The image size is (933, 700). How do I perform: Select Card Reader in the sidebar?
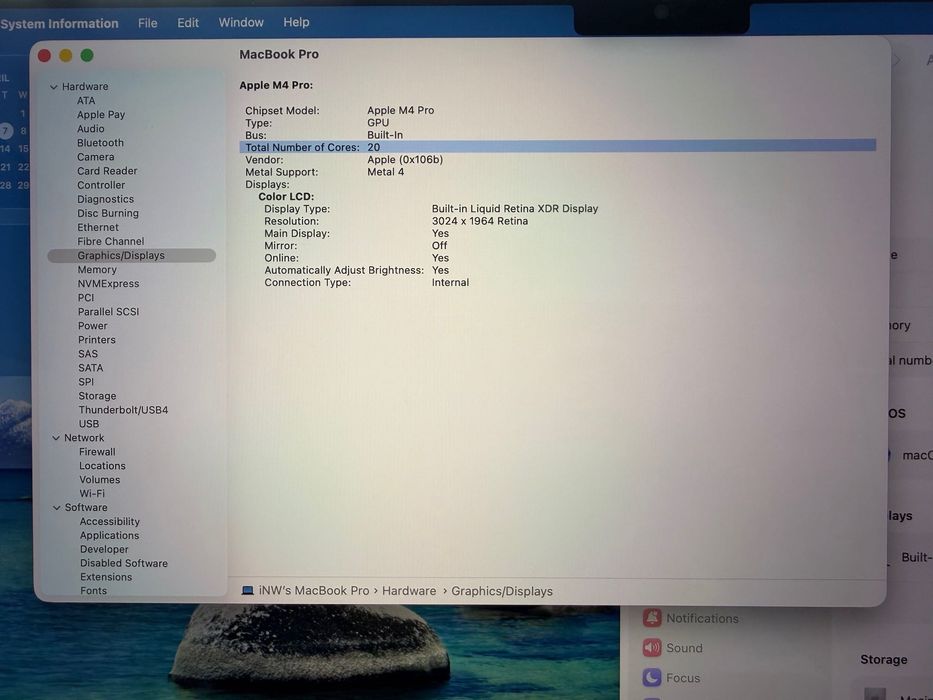pos(107,171)
